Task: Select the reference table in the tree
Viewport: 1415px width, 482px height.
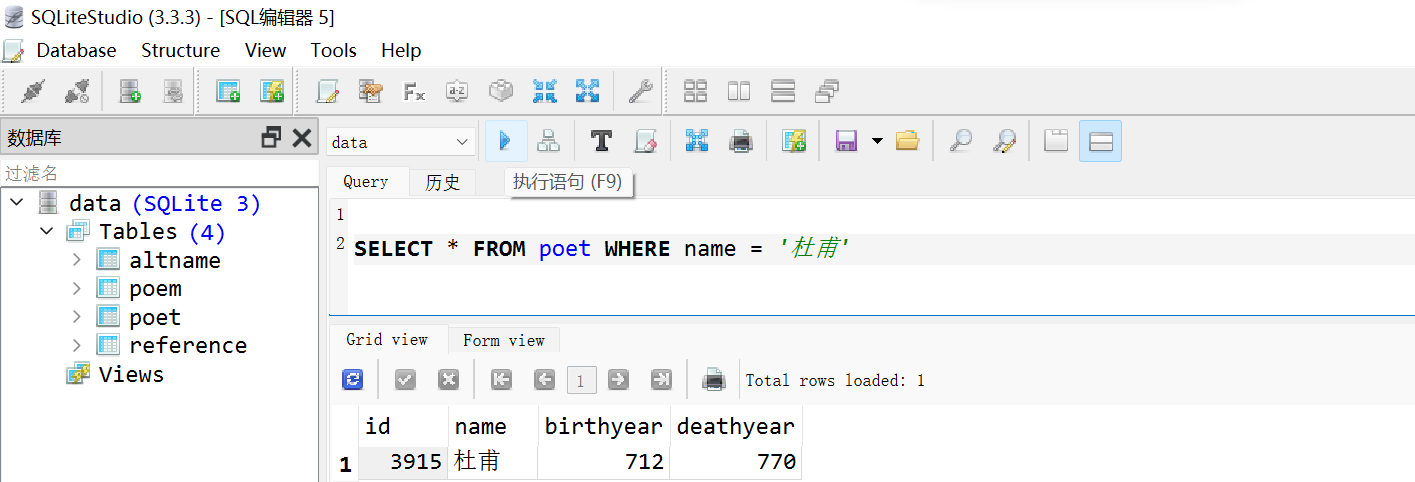Action: click(188, 345)
